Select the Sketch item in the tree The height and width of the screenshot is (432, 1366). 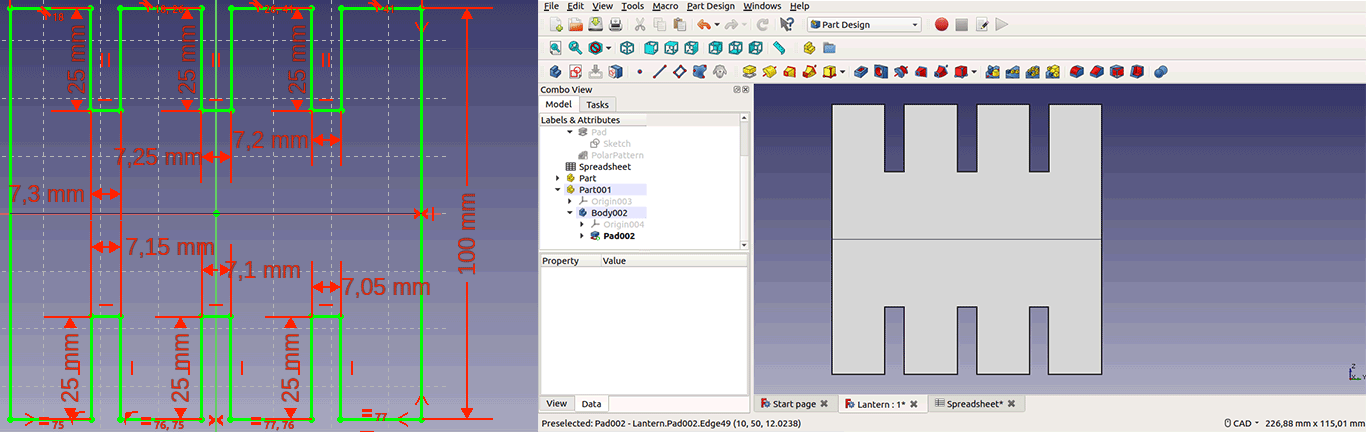610,143
